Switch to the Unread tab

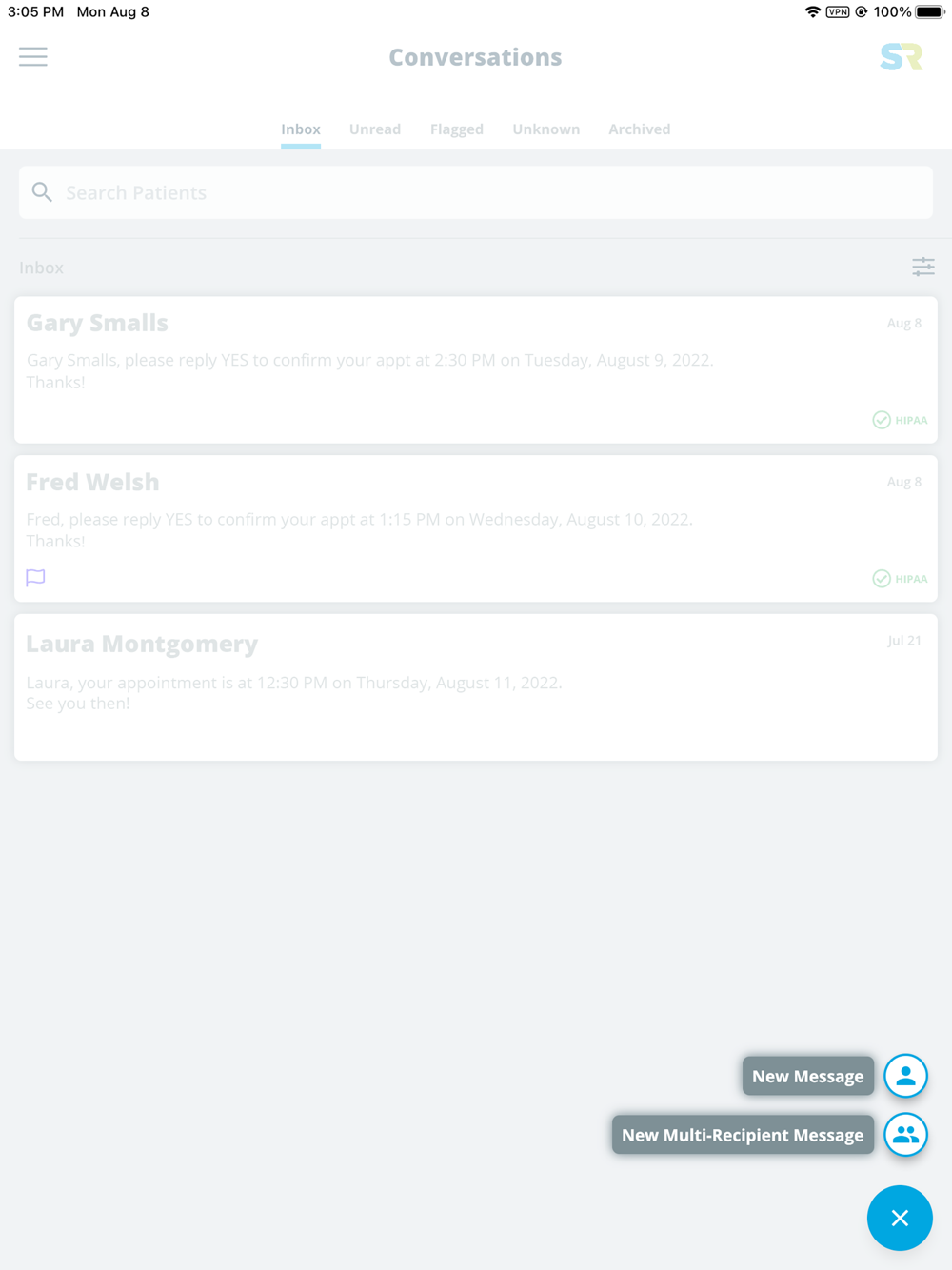tap(375, 129)
